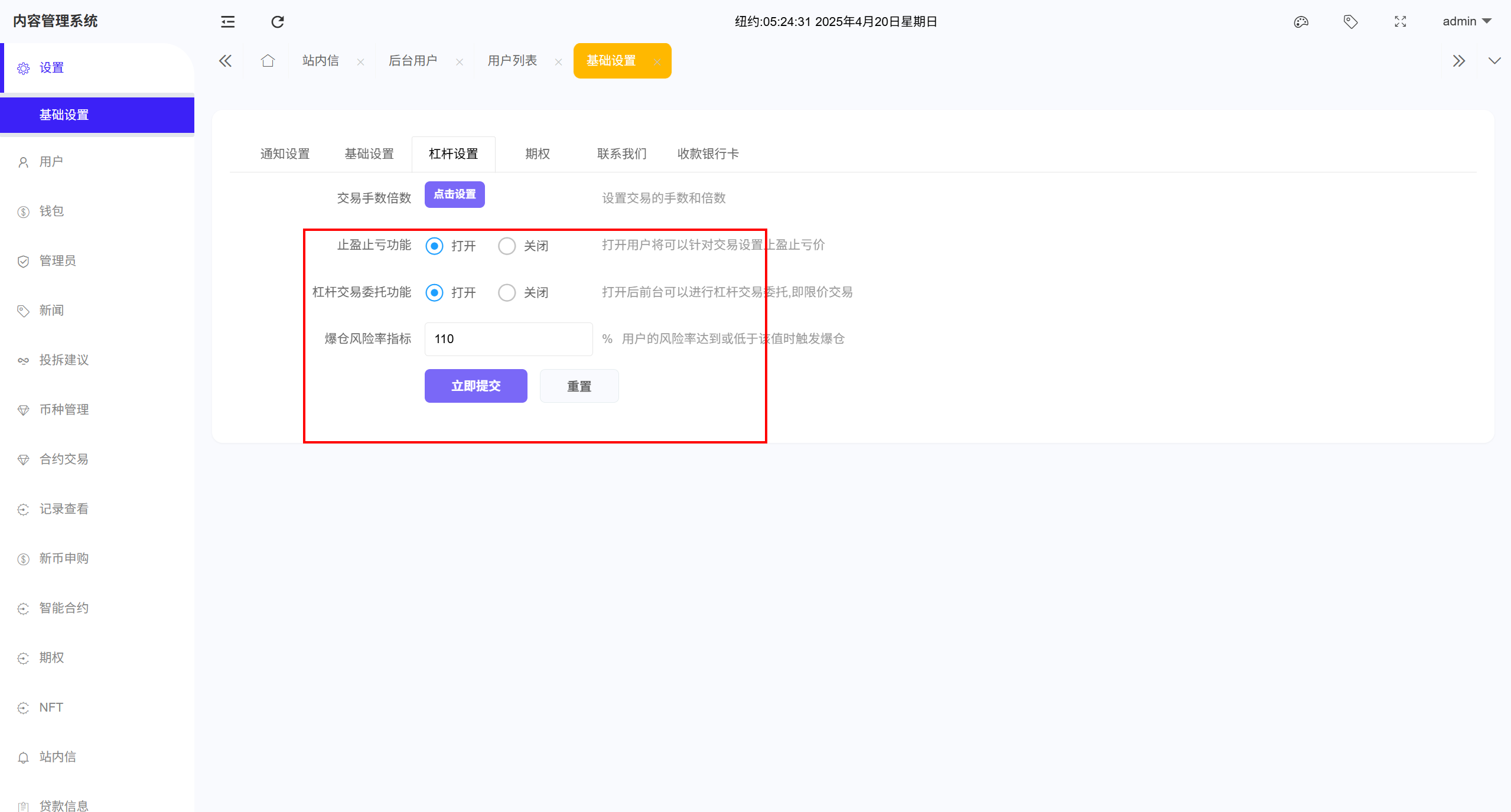Open the admin user dropdown
Screen dimensions: 1511x812
click(1466, 22)
